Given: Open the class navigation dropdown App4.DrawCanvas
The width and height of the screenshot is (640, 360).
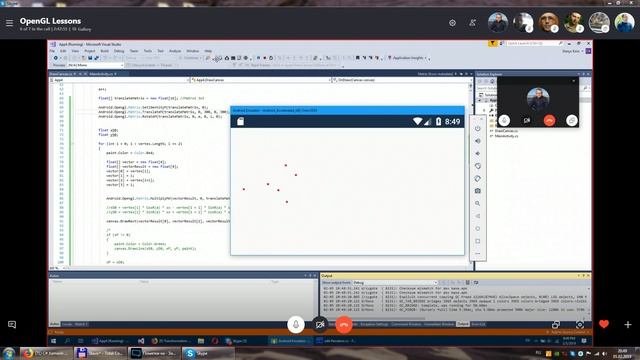Looking at the screenshot, I should point(260,80).
